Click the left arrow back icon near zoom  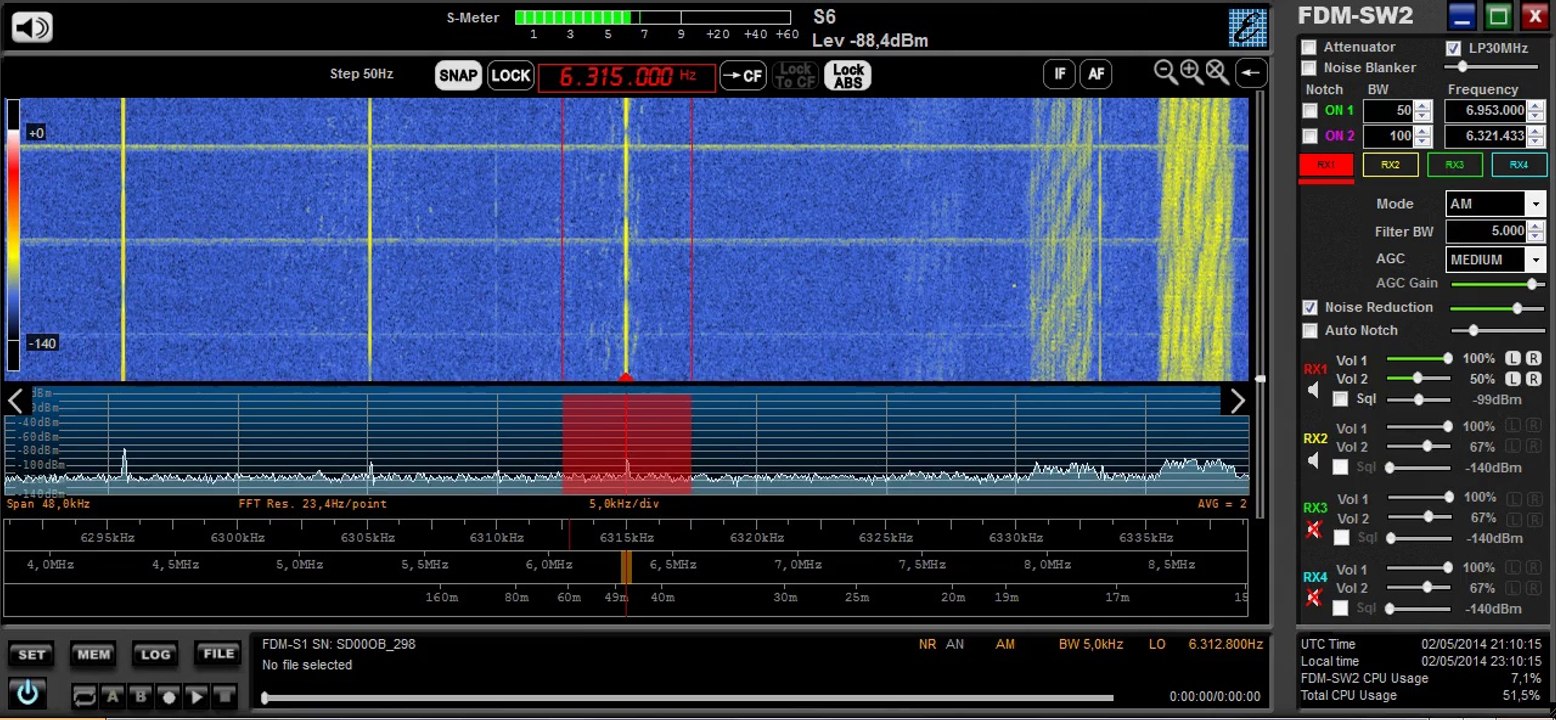(x=1251, y=73)
